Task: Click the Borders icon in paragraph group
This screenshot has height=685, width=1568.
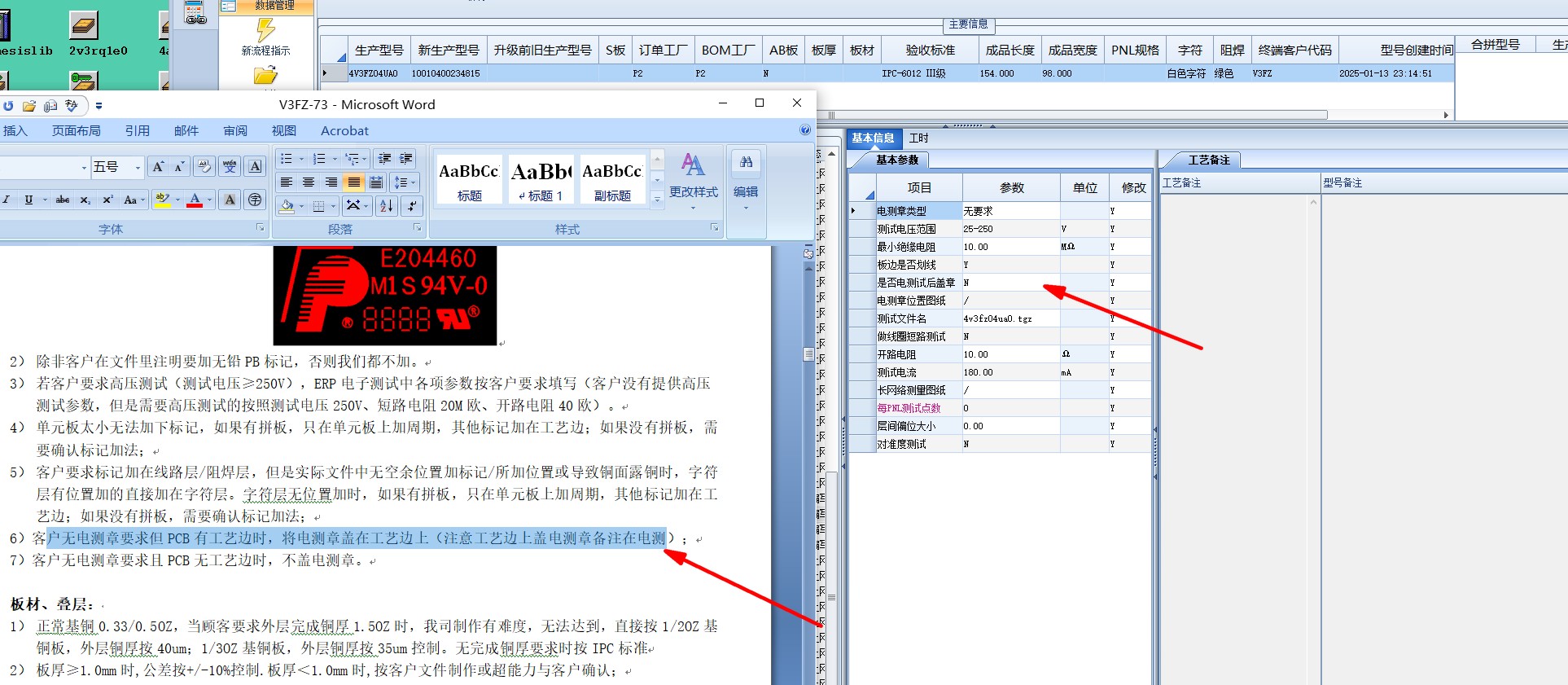Action: coord(319,206)
